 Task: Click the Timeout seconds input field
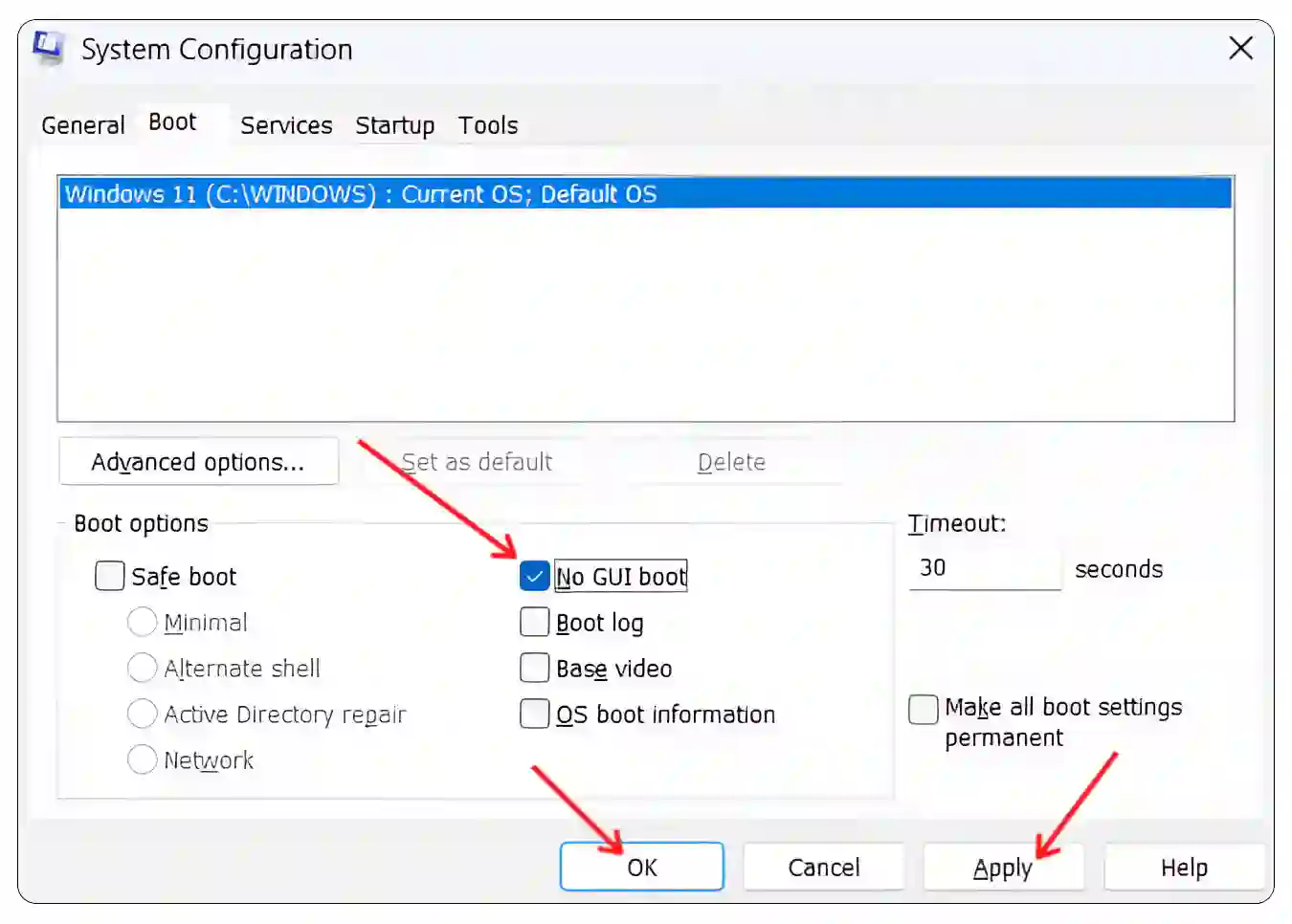tap(985, 568)
